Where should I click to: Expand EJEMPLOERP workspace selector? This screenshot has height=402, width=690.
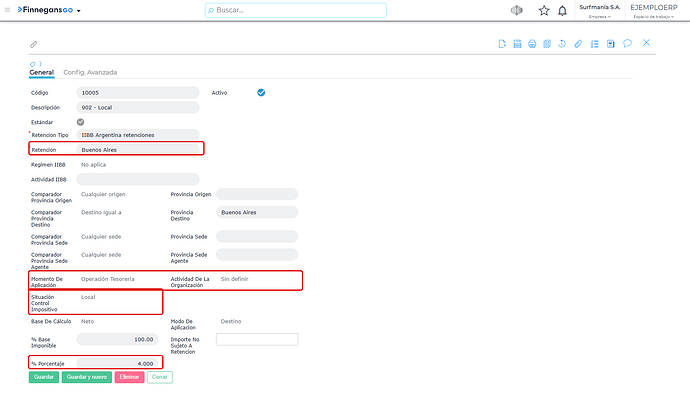pyautogui.click(x=654, y=11)
